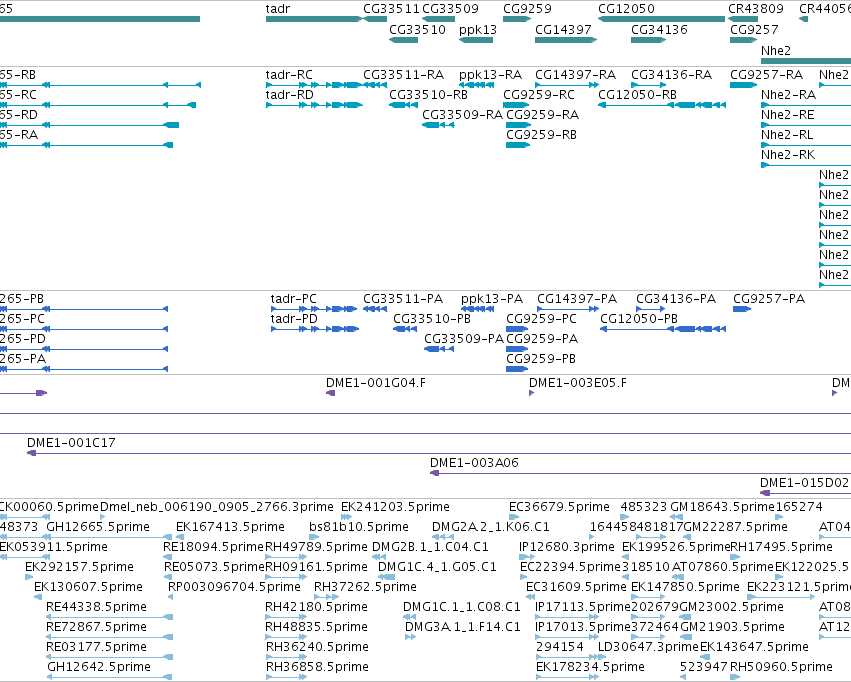Select the CG33511-PA protein label
Screen dimensions: 851x682
403,299
